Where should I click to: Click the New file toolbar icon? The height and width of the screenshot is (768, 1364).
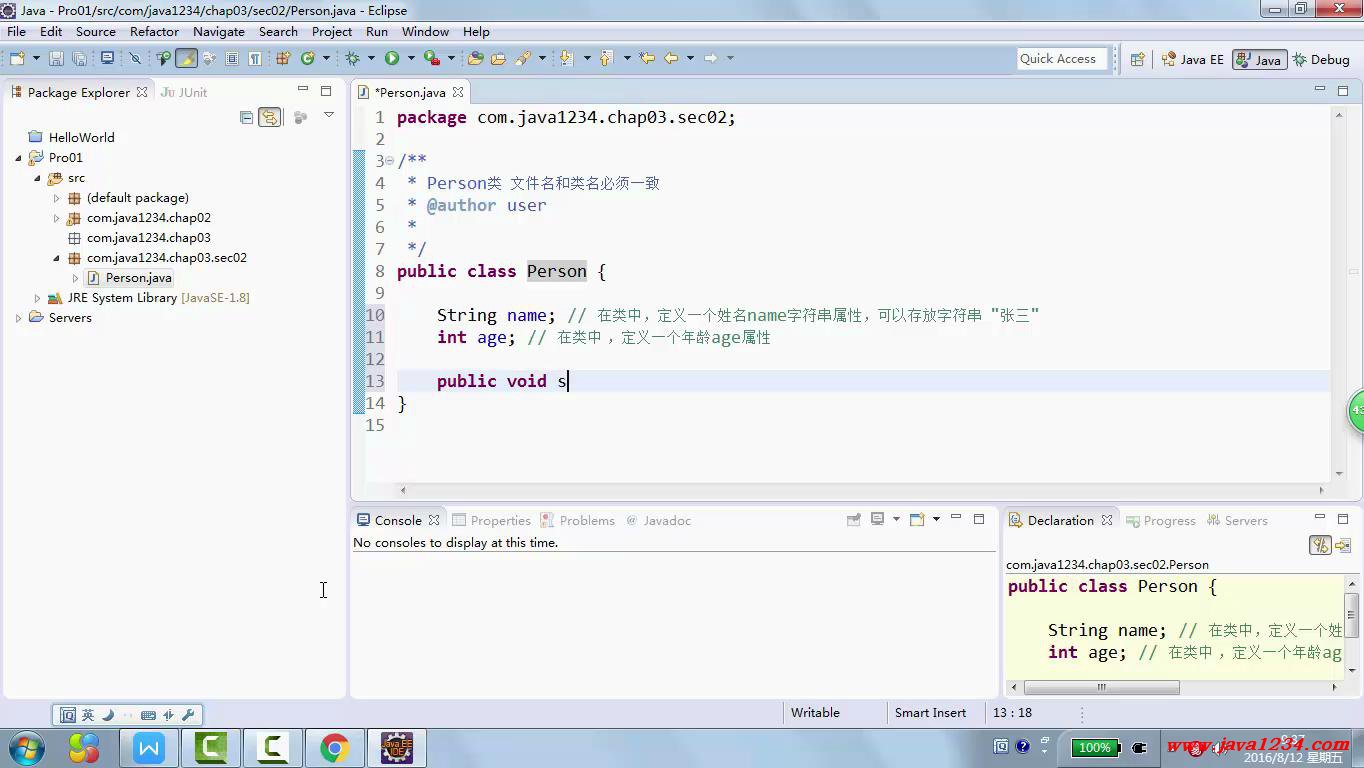pos(17,59)
